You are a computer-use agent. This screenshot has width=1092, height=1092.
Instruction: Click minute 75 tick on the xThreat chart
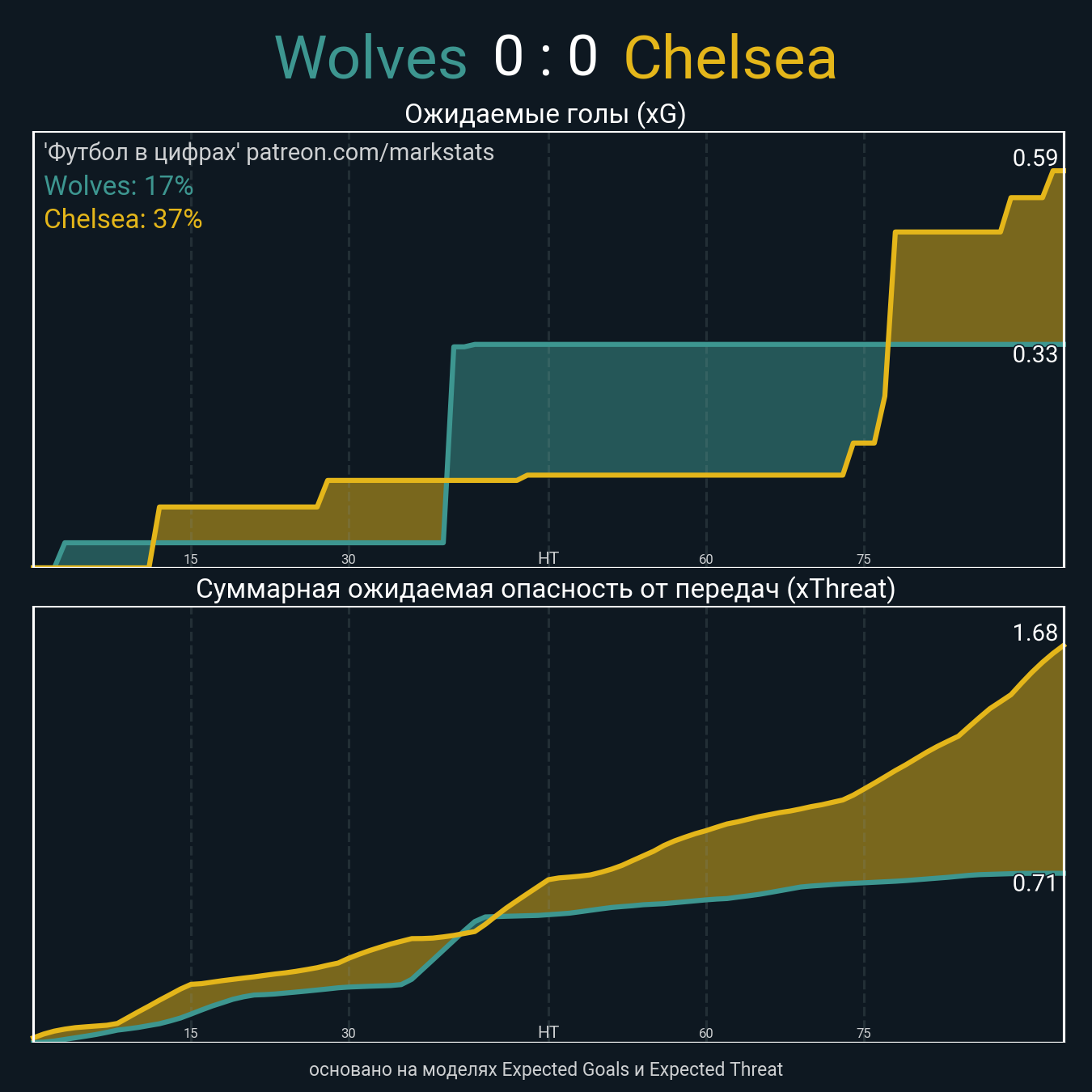tap(863, 1033)
